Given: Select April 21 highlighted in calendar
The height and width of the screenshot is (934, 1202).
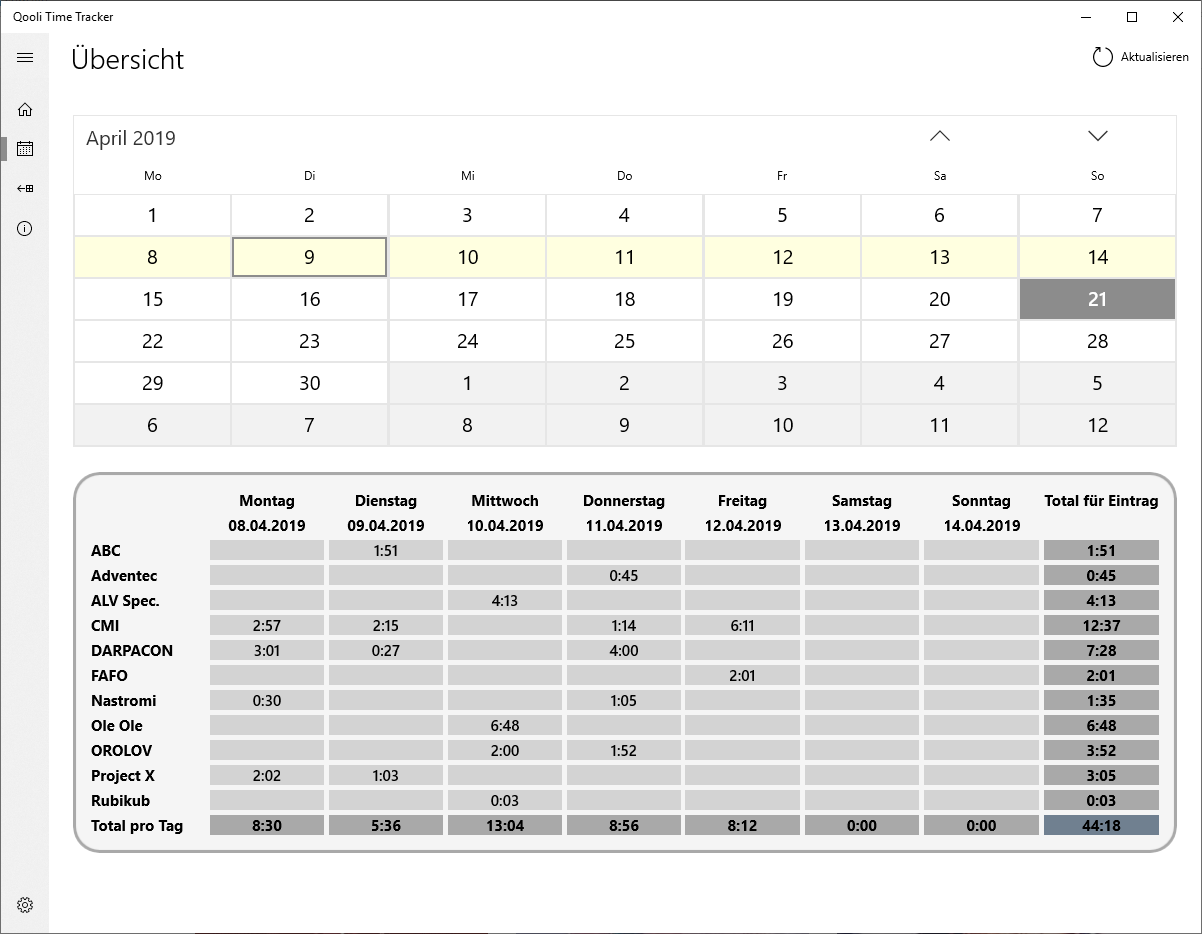Looking at the screenshot, I should [x=1097, y=299].
